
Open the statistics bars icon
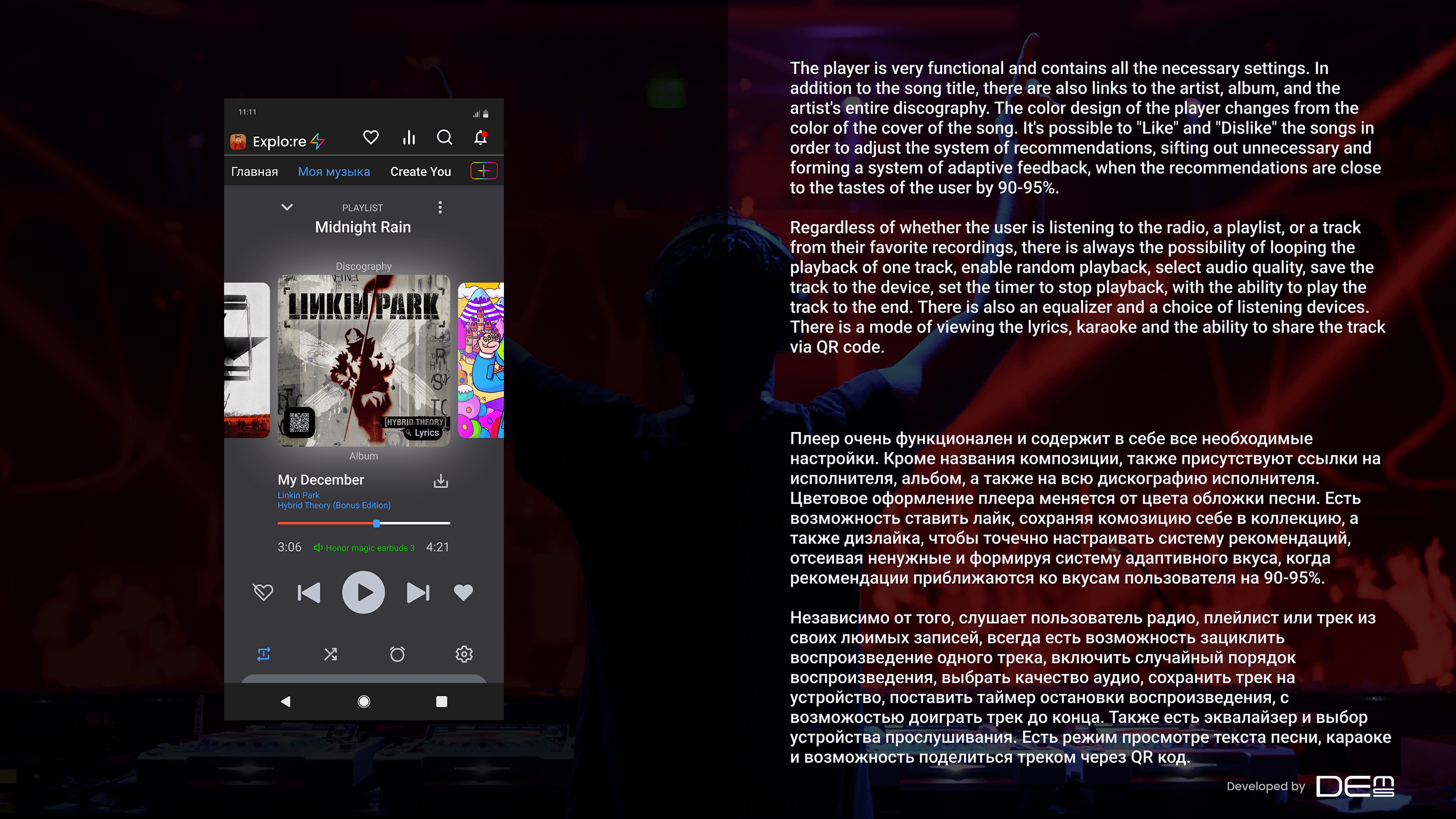(x=409, y=137)
